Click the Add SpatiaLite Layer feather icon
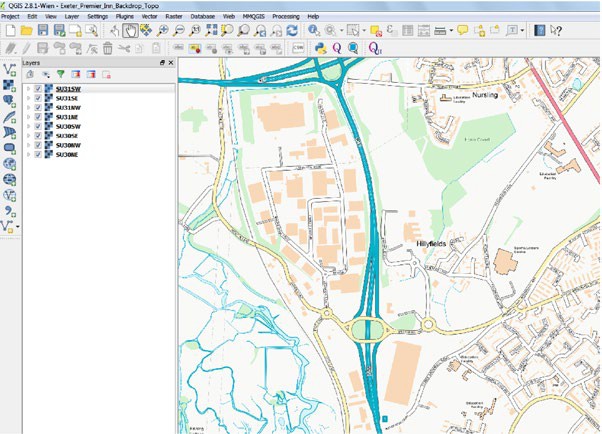Viewport: 602px width, 434px height. pyautogui.click(x=10, y=117)
